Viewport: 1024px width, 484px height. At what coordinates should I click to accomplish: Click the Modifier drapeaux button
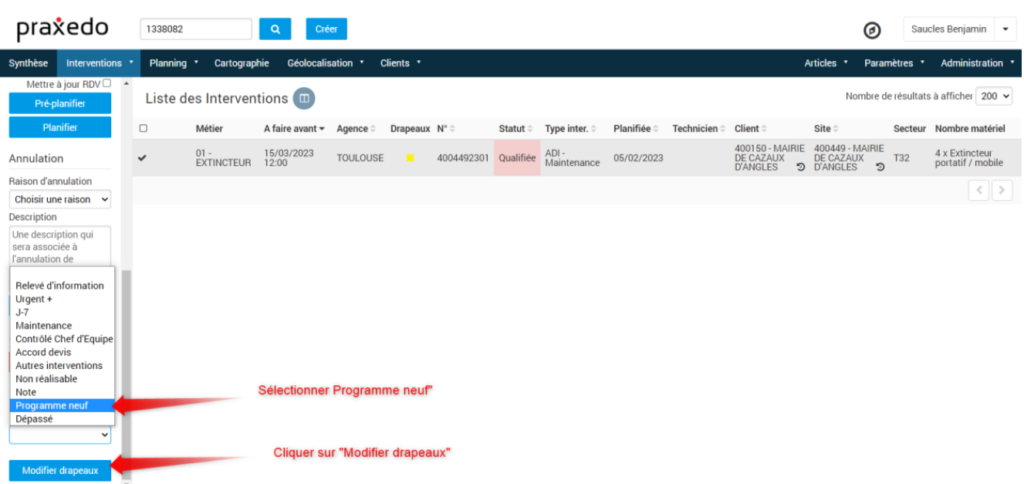click(x=60, y=471)
